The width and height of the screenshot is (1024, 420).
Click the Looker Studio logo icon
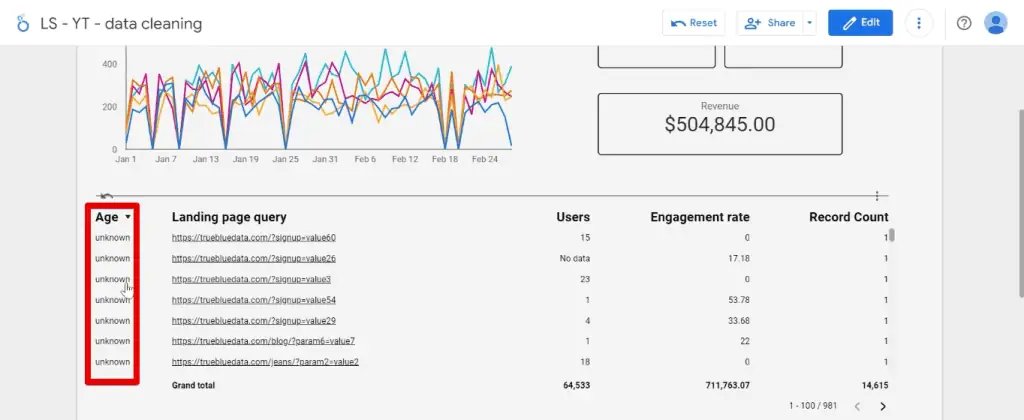(23, 23)
